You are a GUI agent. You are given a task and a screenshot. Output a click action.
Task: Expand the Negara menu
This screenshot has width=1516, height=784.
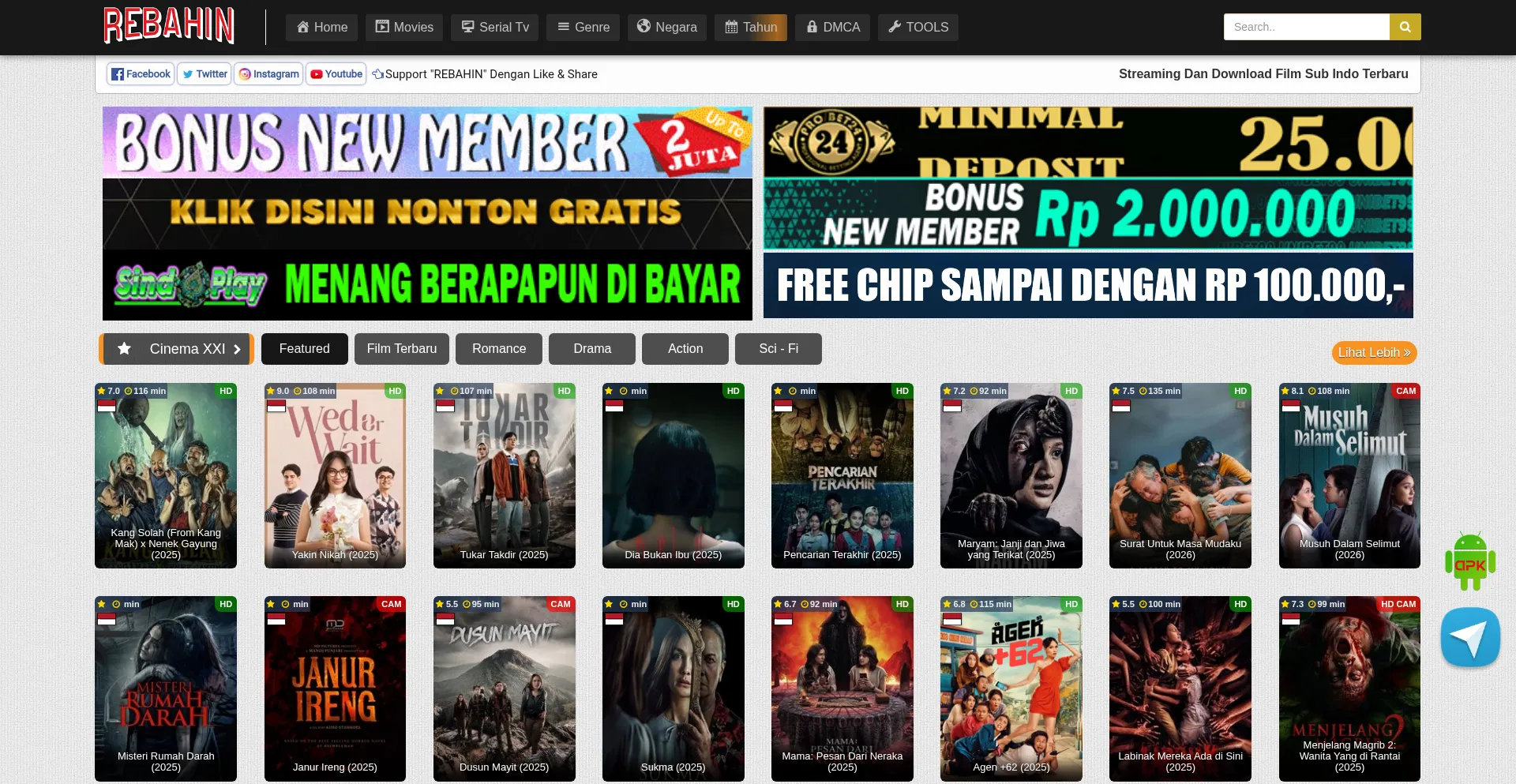pyautogui.click(x=667, y=27)
